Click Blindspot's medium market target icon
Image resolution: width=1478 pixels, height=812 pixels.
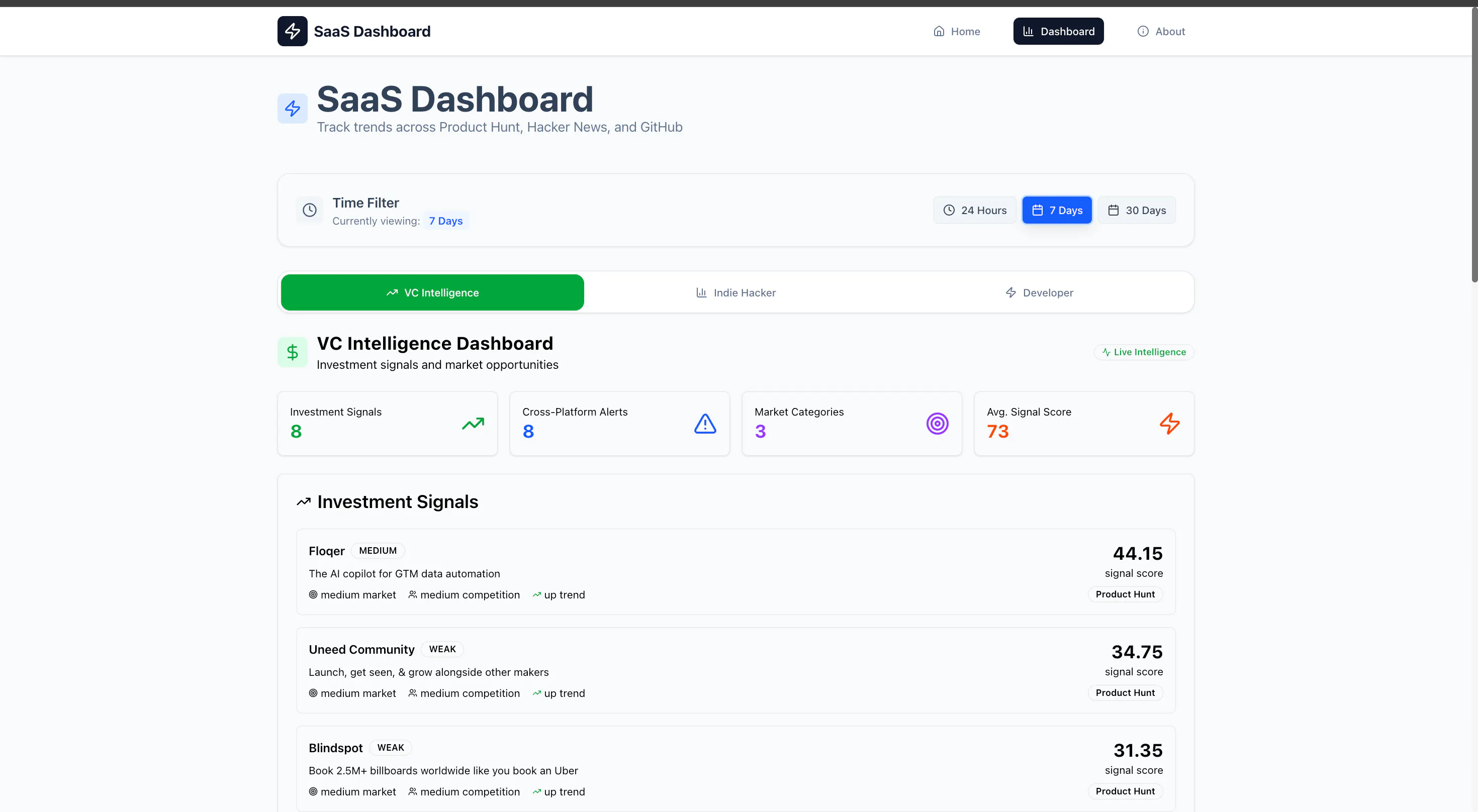313,792
